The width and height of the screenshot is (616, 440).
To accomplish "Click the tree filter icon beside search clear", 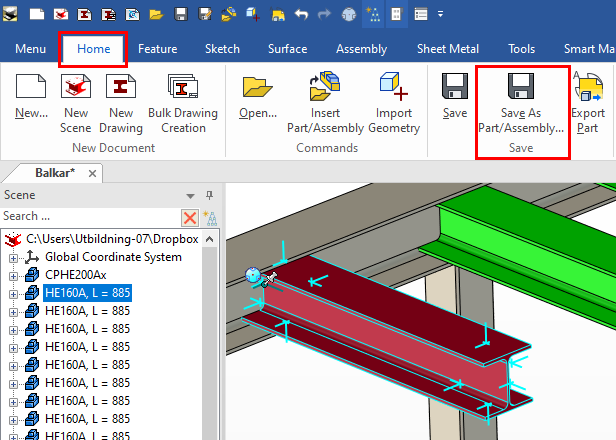I will [x=210, y=218].
